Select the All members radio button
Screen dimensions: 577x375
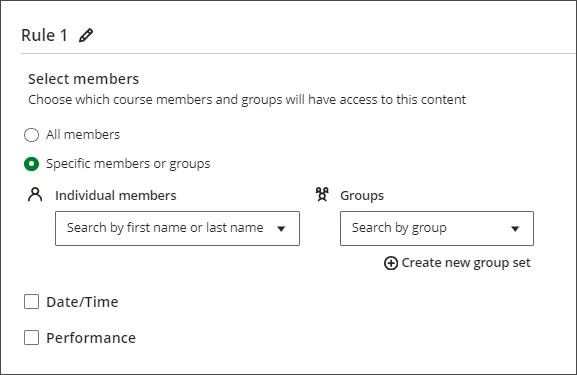point(31,135)
